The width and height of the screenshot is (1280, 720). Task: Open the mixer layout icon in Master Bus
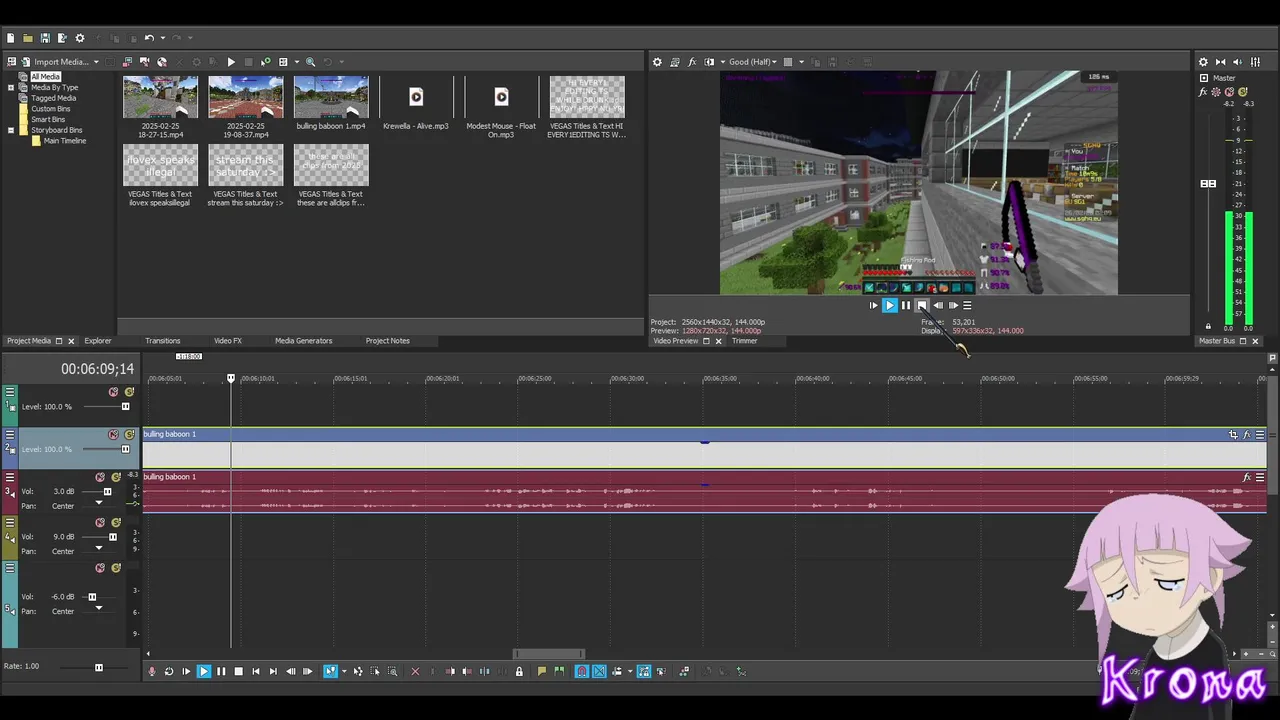tap(1255, 62)
